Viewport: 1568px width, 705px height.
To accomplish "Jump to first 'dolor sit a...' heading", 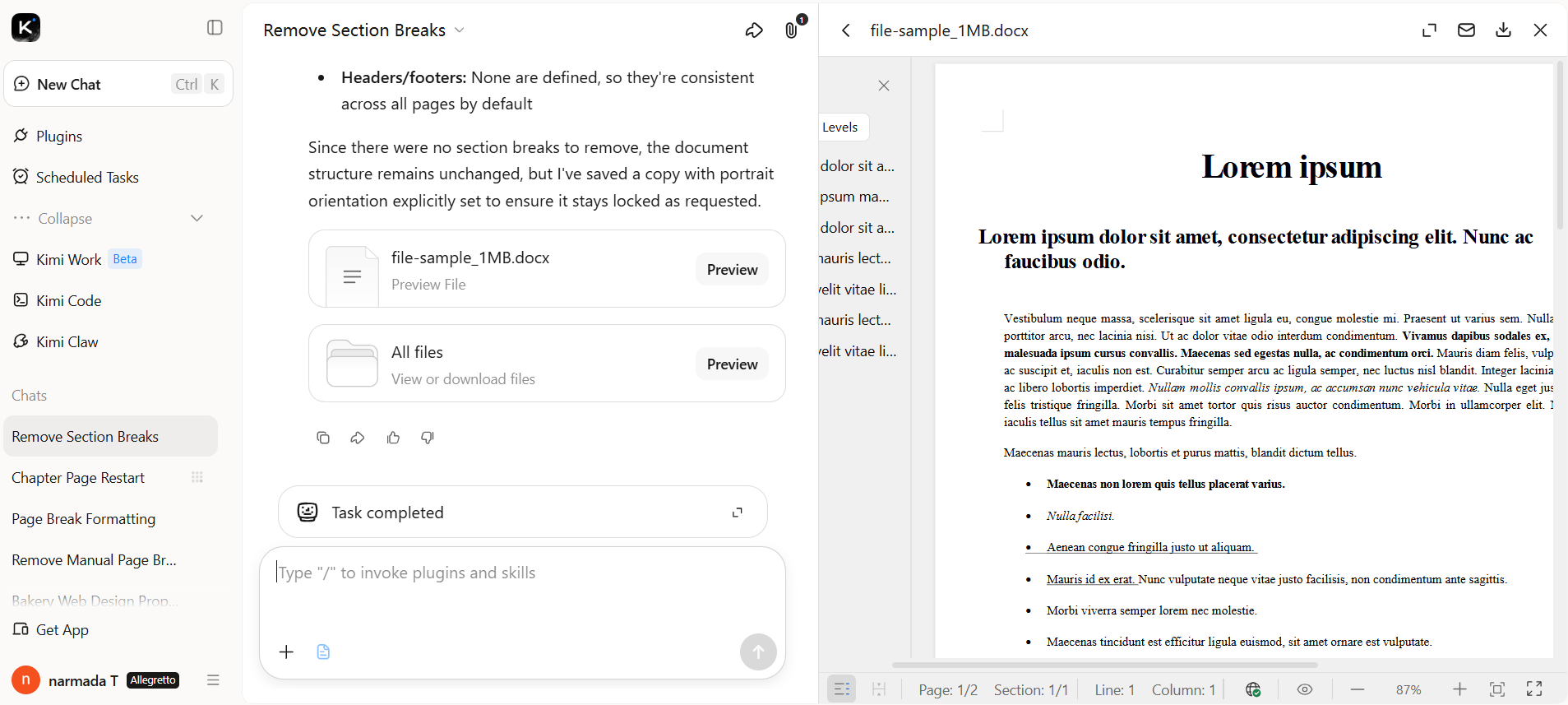I will (858, 166).
